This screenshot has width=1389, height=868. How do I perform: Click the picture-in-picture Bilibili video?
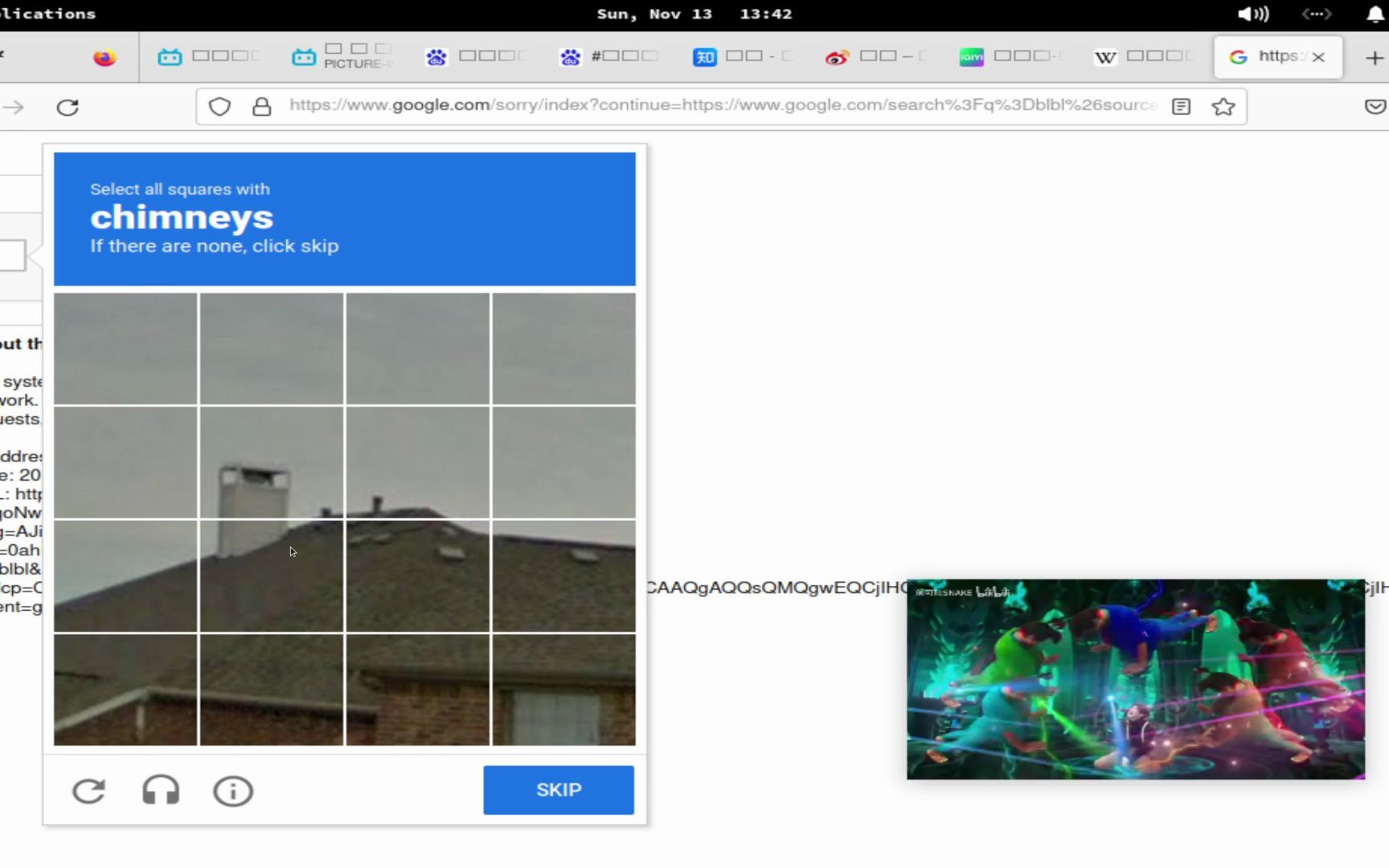click(x=1136, y=679)
